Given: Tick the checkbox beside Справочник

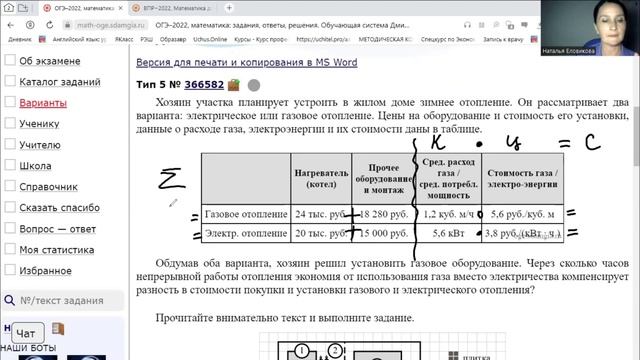Looking at the screenshot, I should [x=10, y=186].
